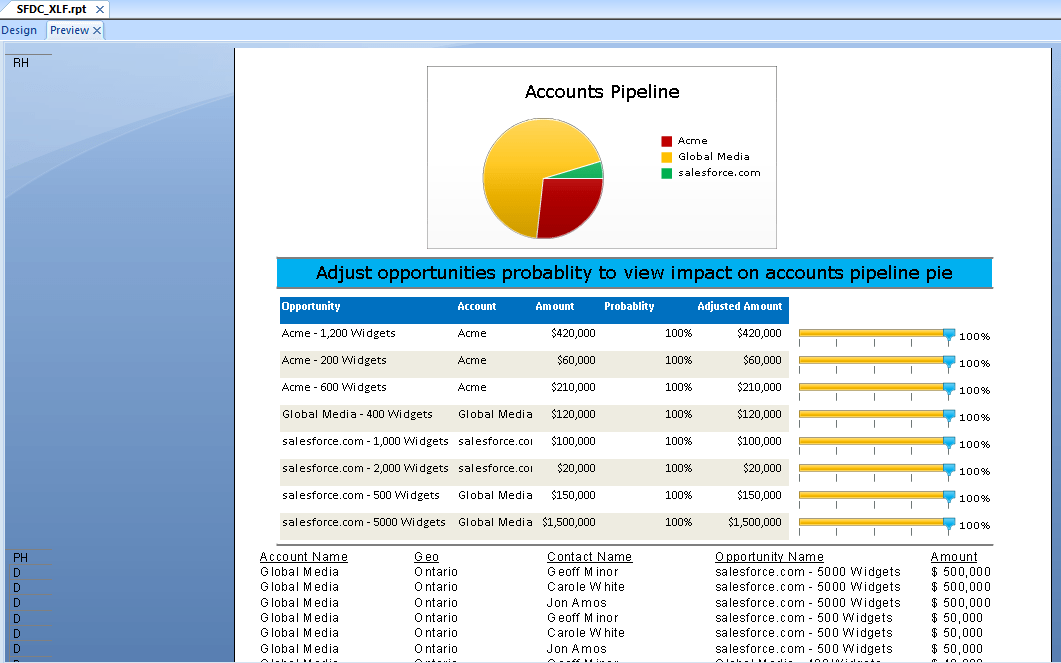1061x663 pixels.
Task: Click the Global Media legend label
Action: pos(714,156)
